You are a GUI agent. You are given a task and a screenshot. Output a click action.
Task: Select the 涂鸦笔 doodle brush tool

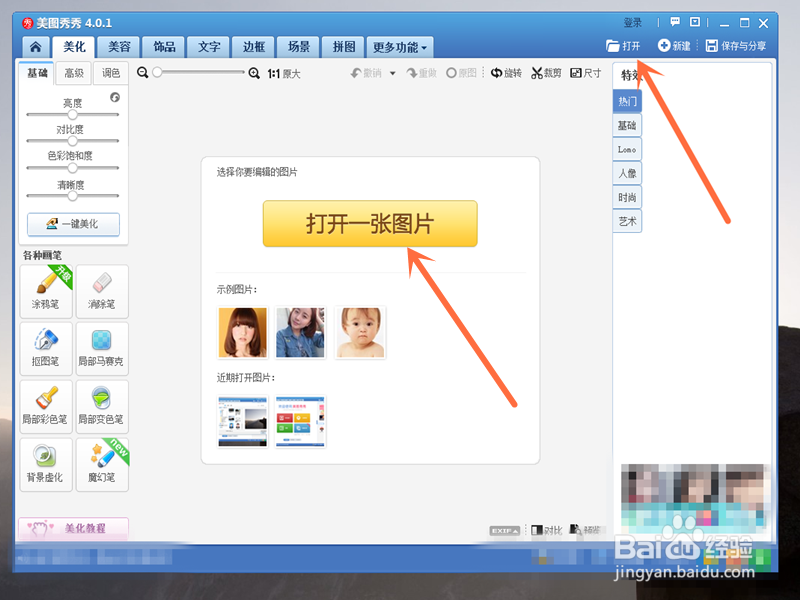46,291
